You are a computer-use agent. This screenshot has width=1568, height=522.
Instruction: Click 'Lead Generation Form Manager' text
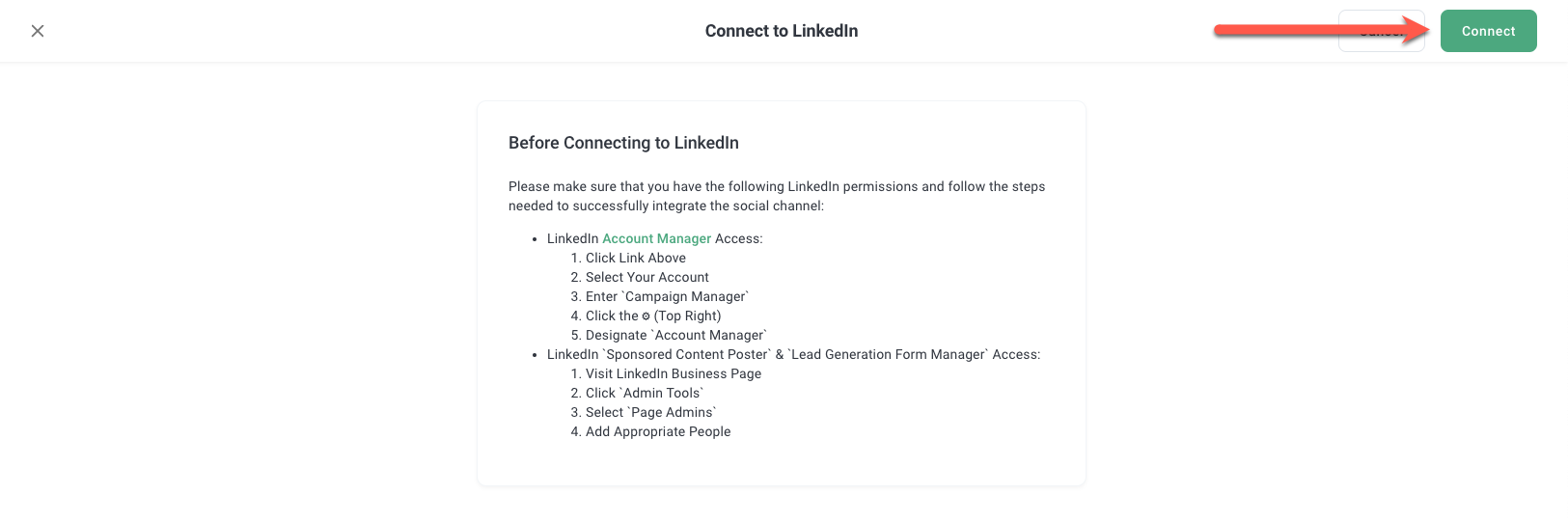click(890, 354)
